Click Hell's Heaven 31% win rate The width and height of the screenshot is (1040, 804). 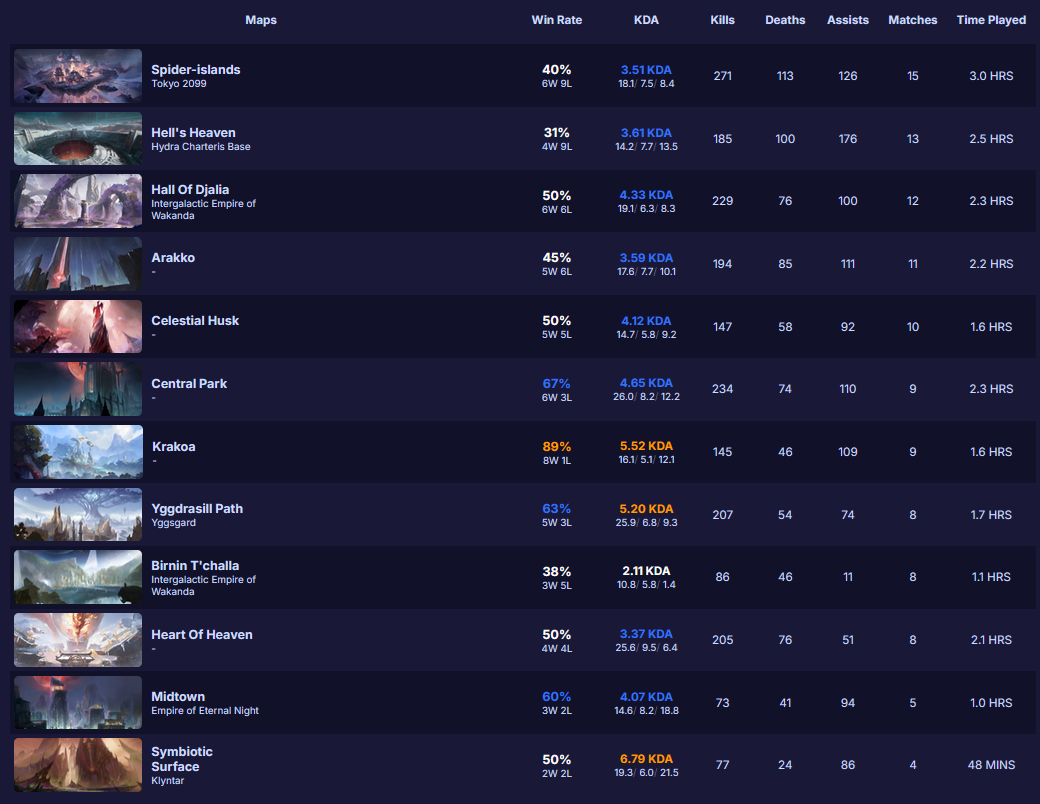[556, 133]
